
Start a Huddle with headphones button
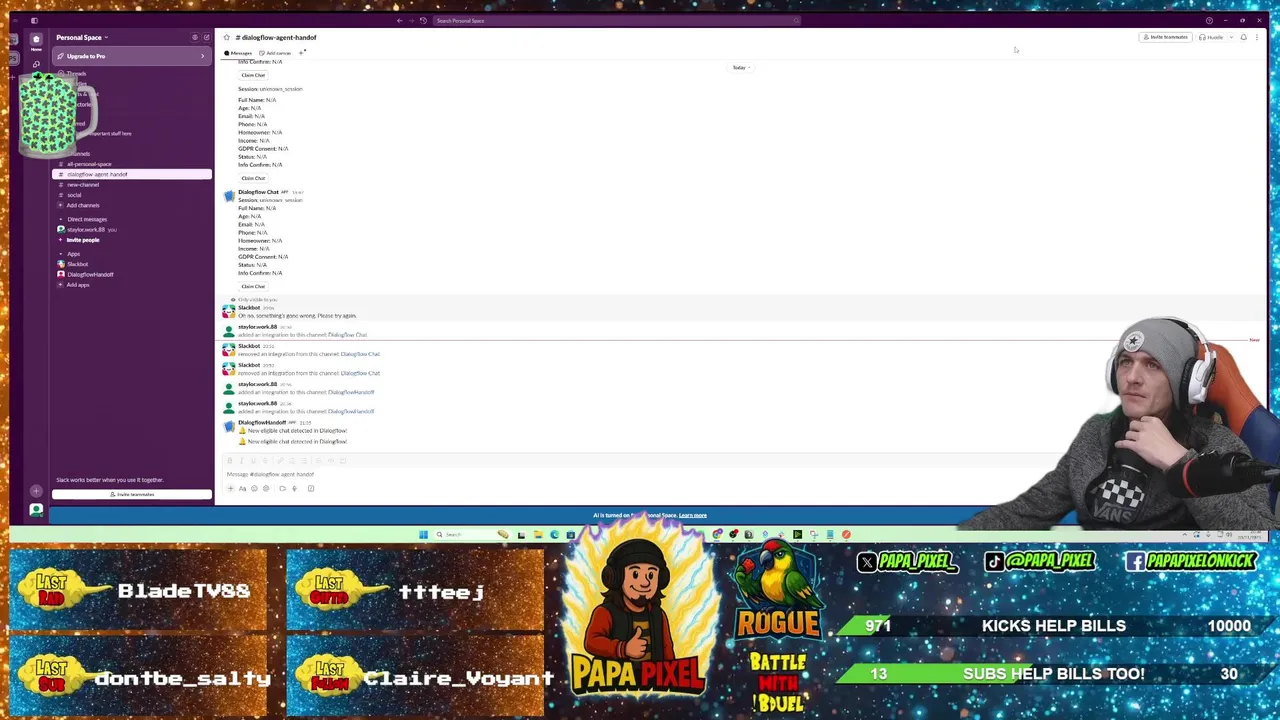pos(1211,37)
